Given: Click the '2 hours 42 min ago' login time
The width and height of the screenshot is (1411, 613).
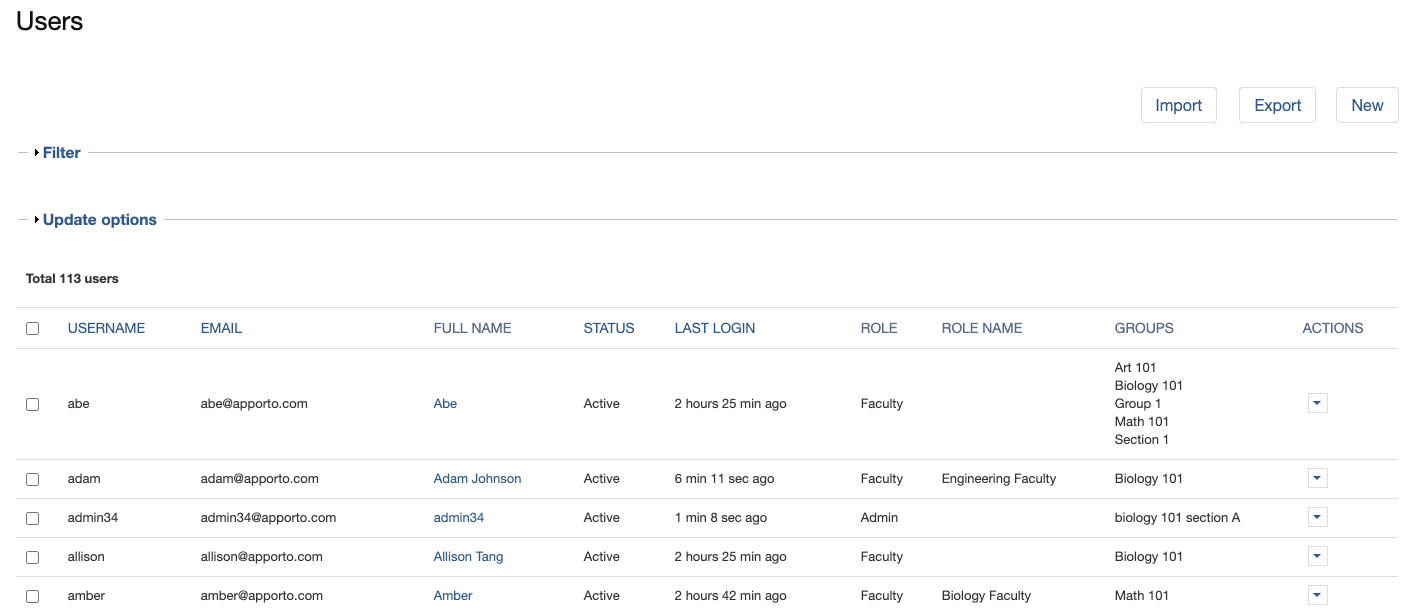Looking at the screenshot, I should pos(731,596).
